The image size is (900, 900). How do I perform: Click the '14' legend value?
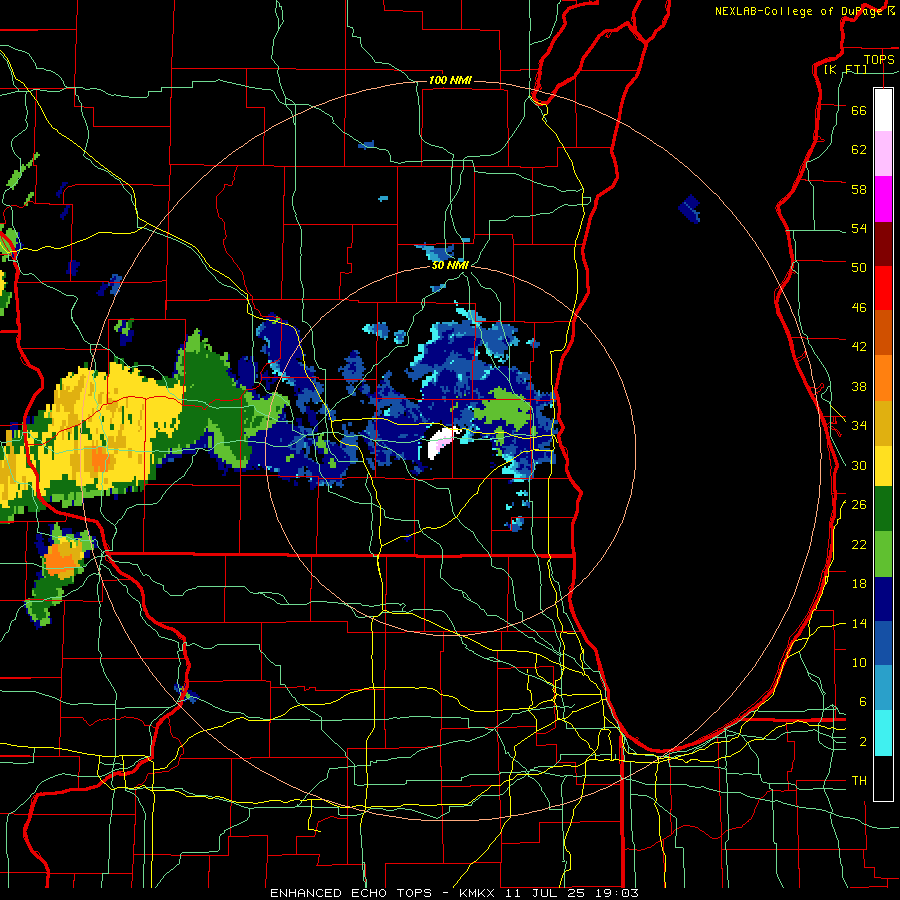point(859,623)
